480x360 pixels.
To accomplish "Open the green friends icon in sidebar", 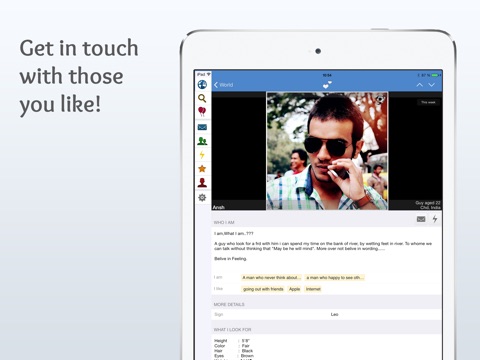I will point(202,141).
